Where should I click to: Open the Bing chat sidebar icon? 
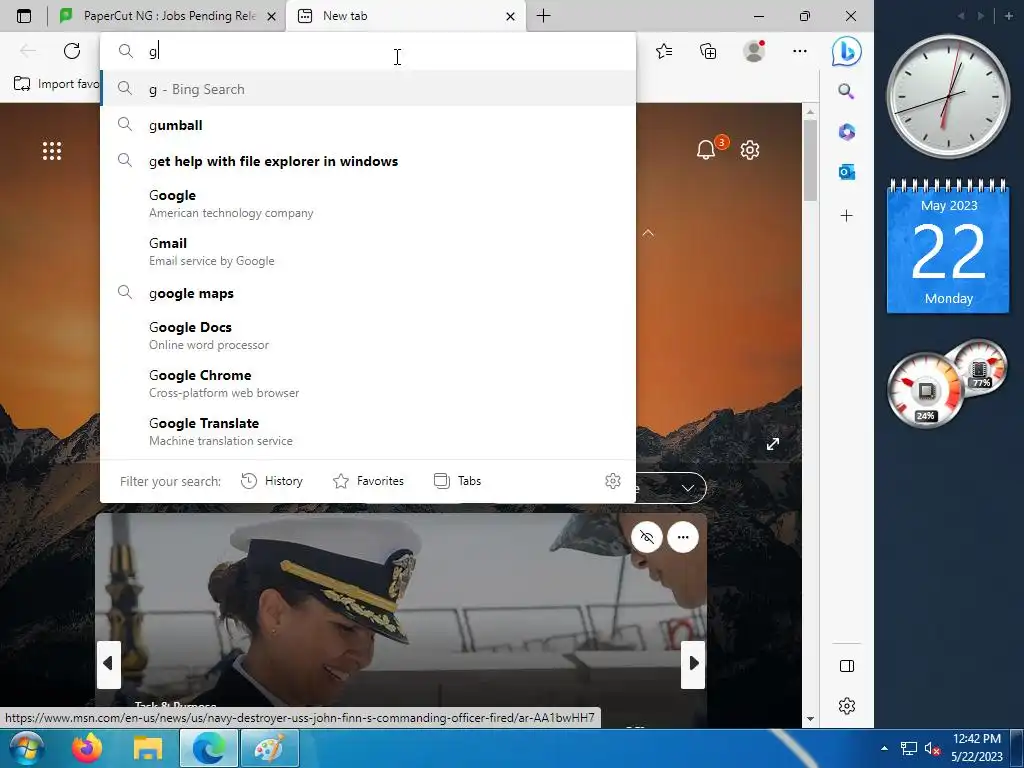pos(846,51)
